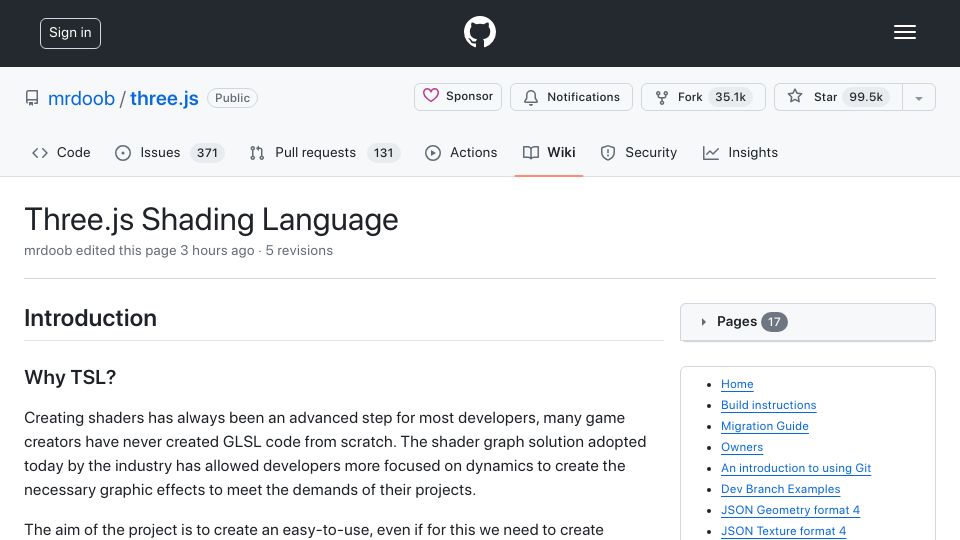Screen dimensions: 960x540
Task: Click the Public visibility badge
Action: (232, 98)
